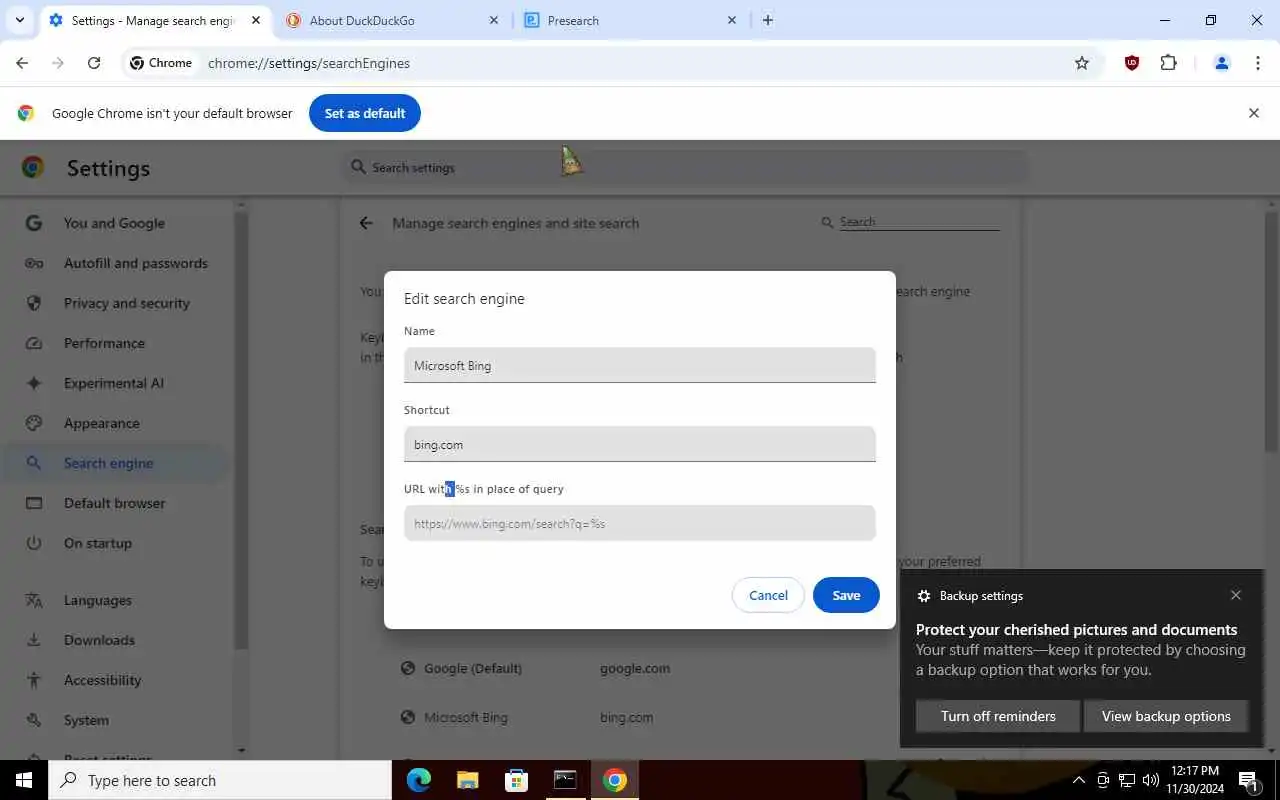Switch to the About DuckDuckGo tab
Viewport: 1280px width, 800px height.
point(394,20)
